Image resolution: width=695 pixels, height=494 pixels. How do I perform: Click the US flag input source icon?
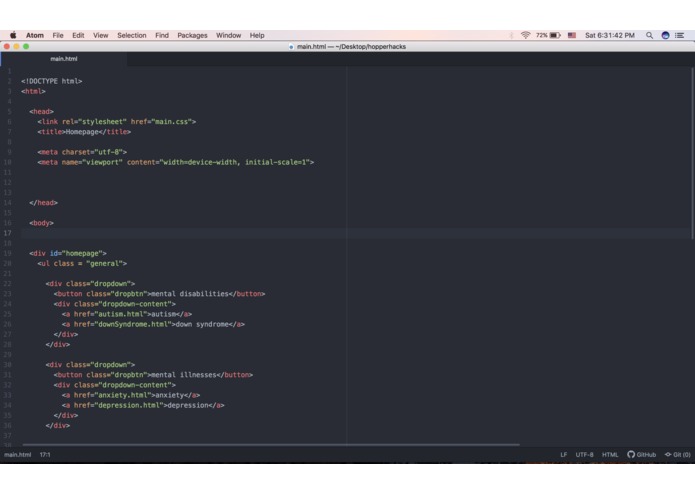(572, 35)
